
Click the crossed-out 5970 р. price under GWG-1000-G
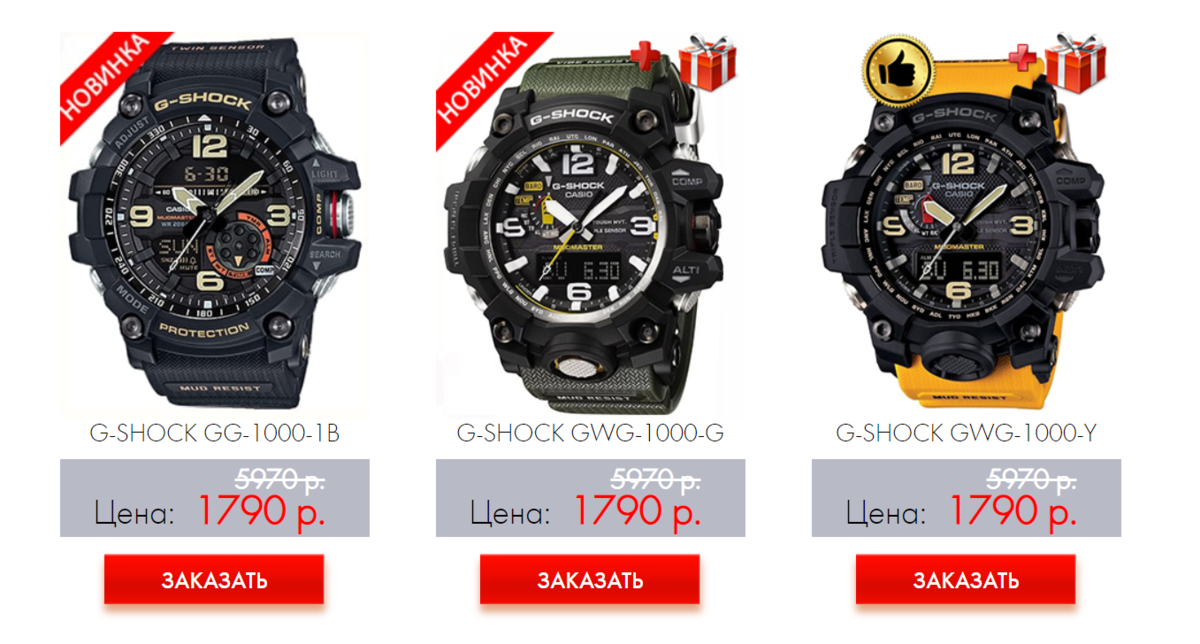click(655, 478)
